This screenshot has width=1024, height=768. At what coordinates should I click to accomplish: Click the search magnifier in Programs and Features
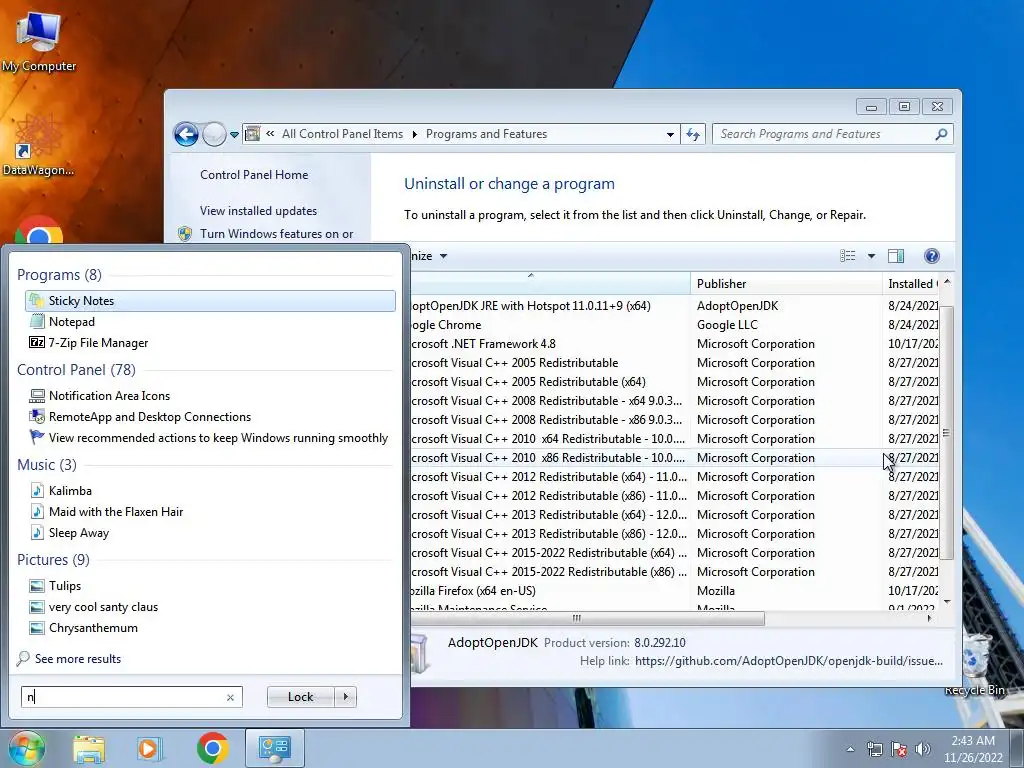(x=941, y=135)
